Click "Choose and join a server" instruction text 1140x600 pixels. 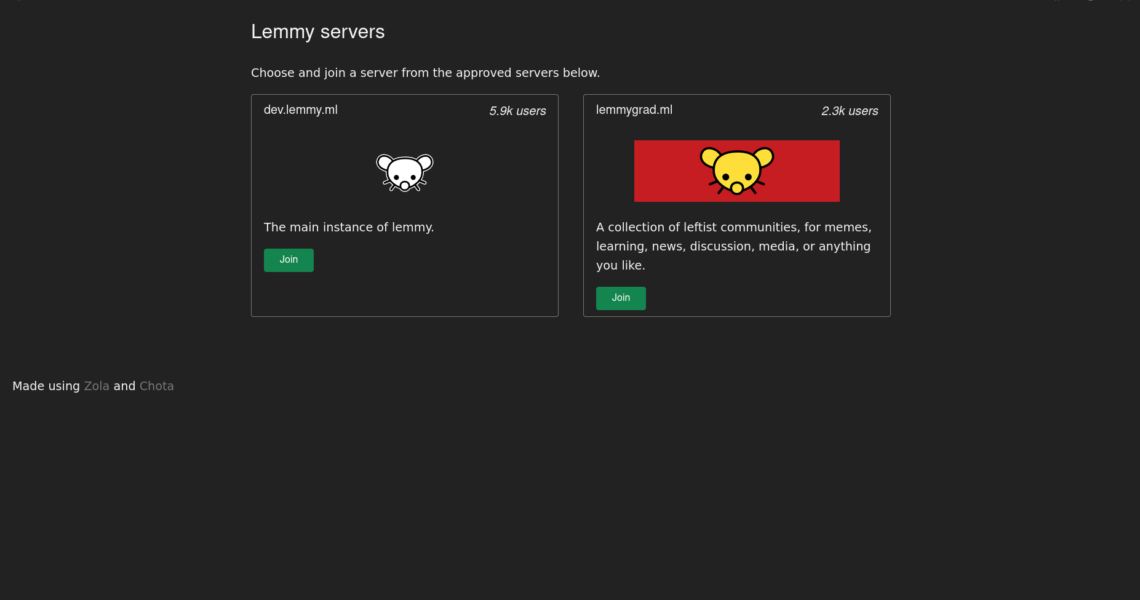point(425,73)
